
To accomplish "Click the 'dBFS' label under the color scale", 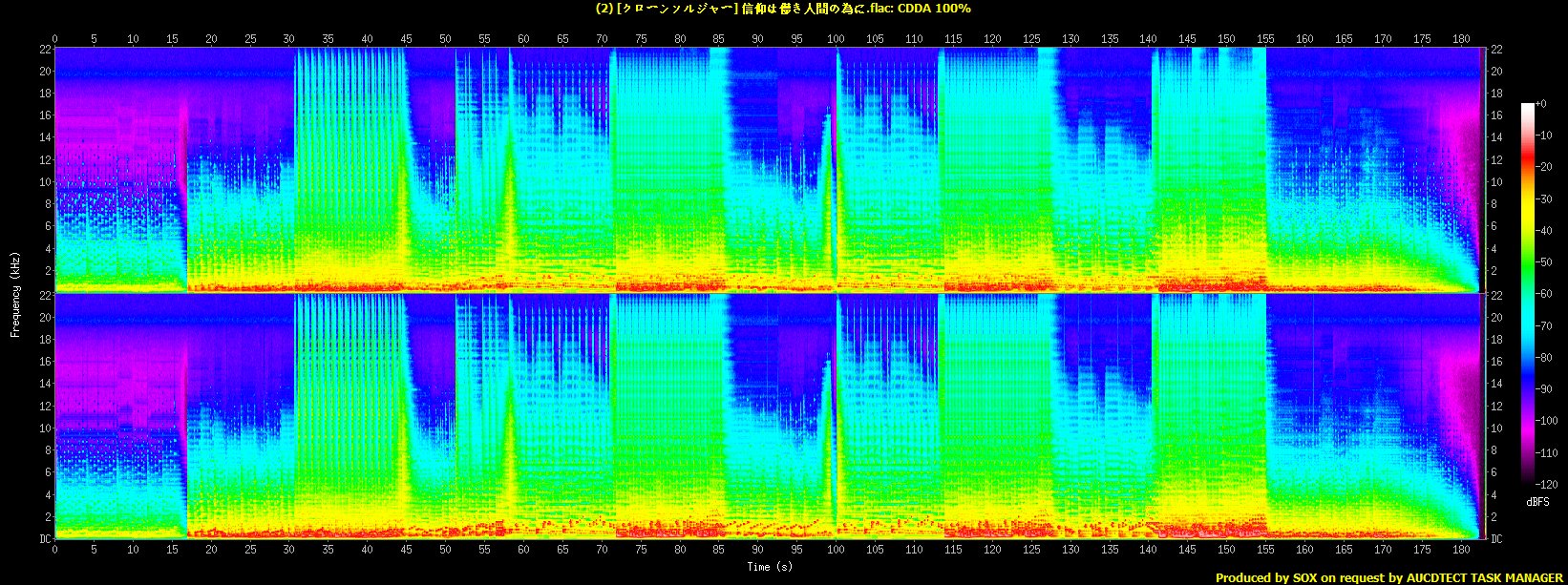I will pos(1536,501).
